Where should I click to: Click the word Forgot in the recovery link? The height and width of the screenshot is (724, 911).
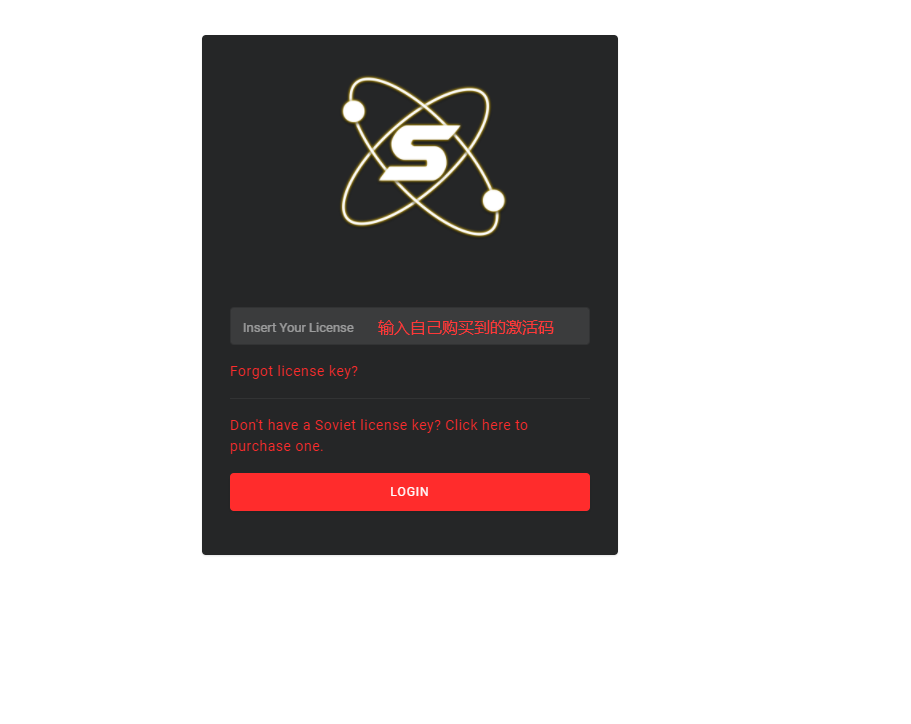pos(252,371)
